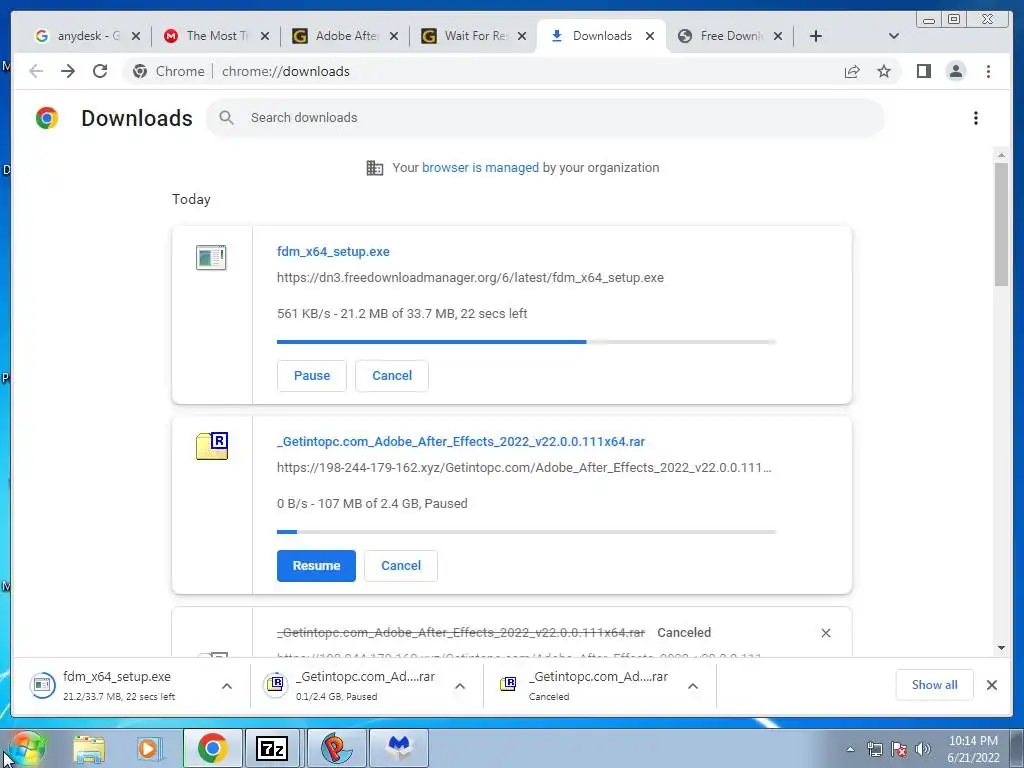
Task: Open a new tab with the plus icon
Action: click(816, 36)
